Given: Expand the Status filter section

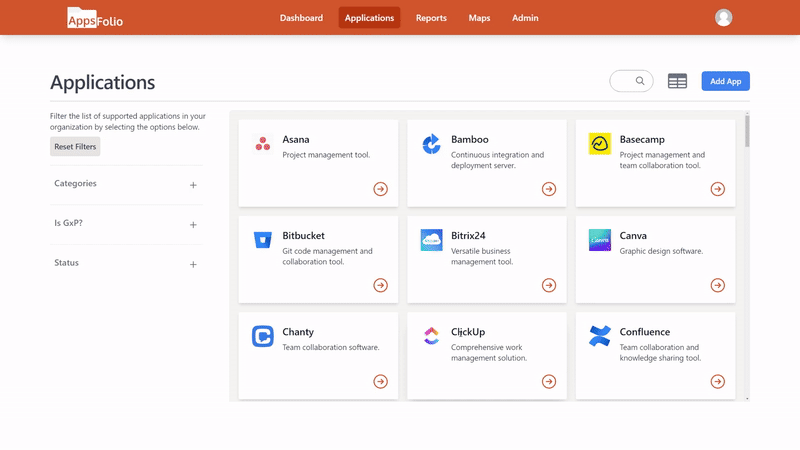Looking at the screenshot, I should pyautogui.click(x=193, y=264).
